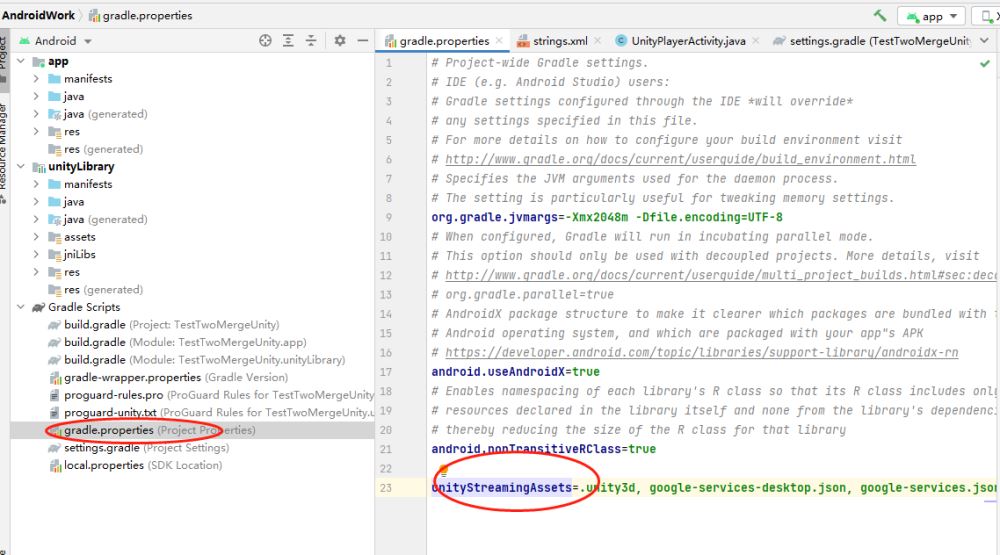This screenshot has height=555, width=1000.
Task: Close the strings.xml editor tab
Action: [598, 41]
